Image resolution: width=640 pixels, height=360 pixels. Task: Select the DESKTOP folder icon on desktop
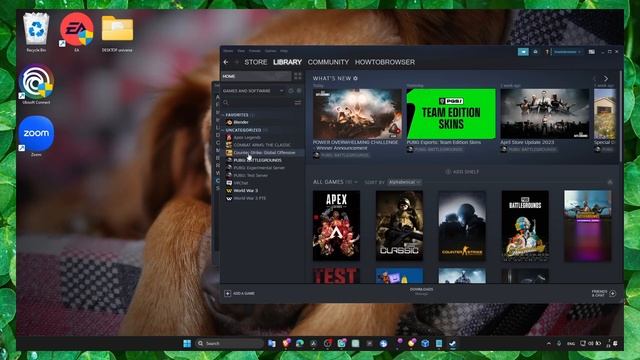117,33
